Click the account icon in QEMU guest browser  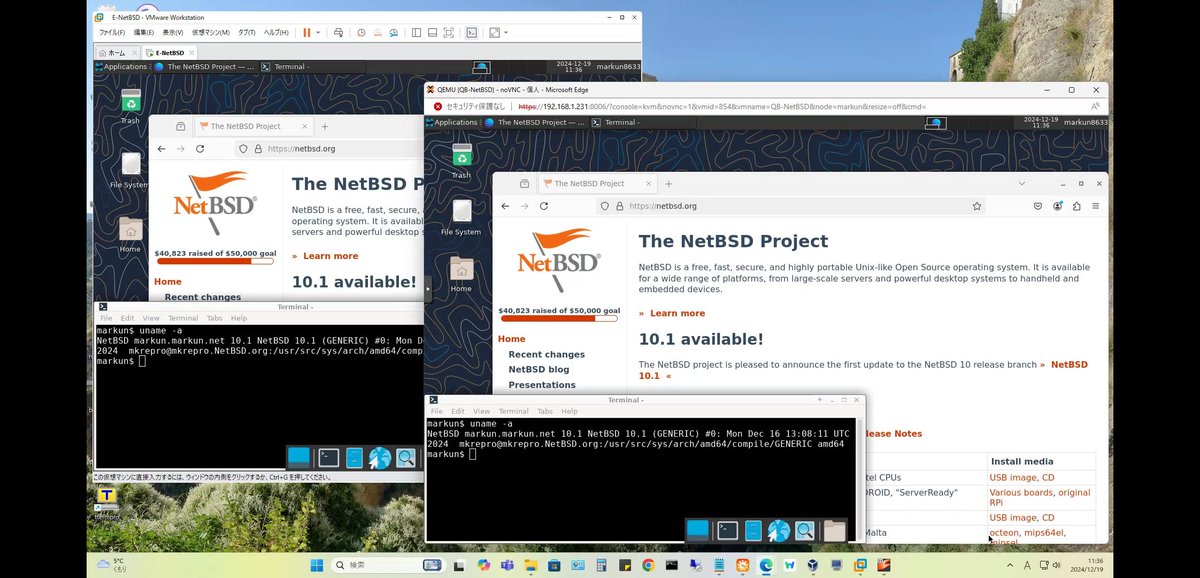point(1057,206)
